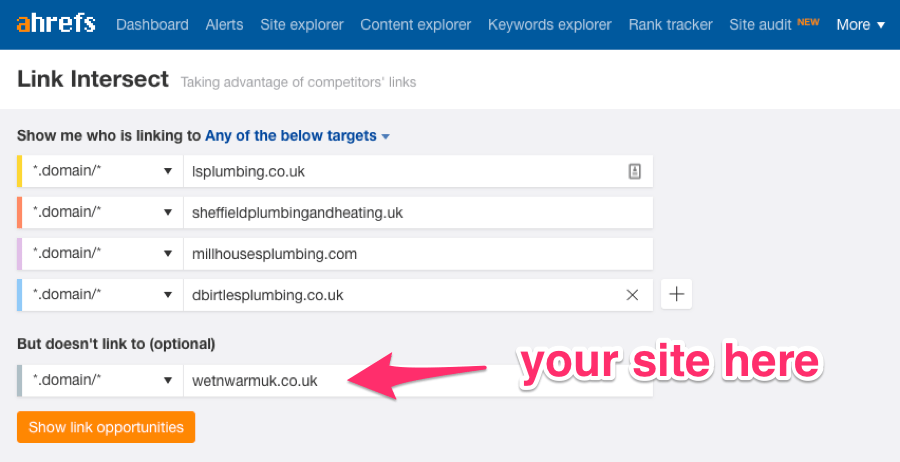Open Site explorer
The height and width of the screenshot is (462, 900).
(x=302, y=24)
